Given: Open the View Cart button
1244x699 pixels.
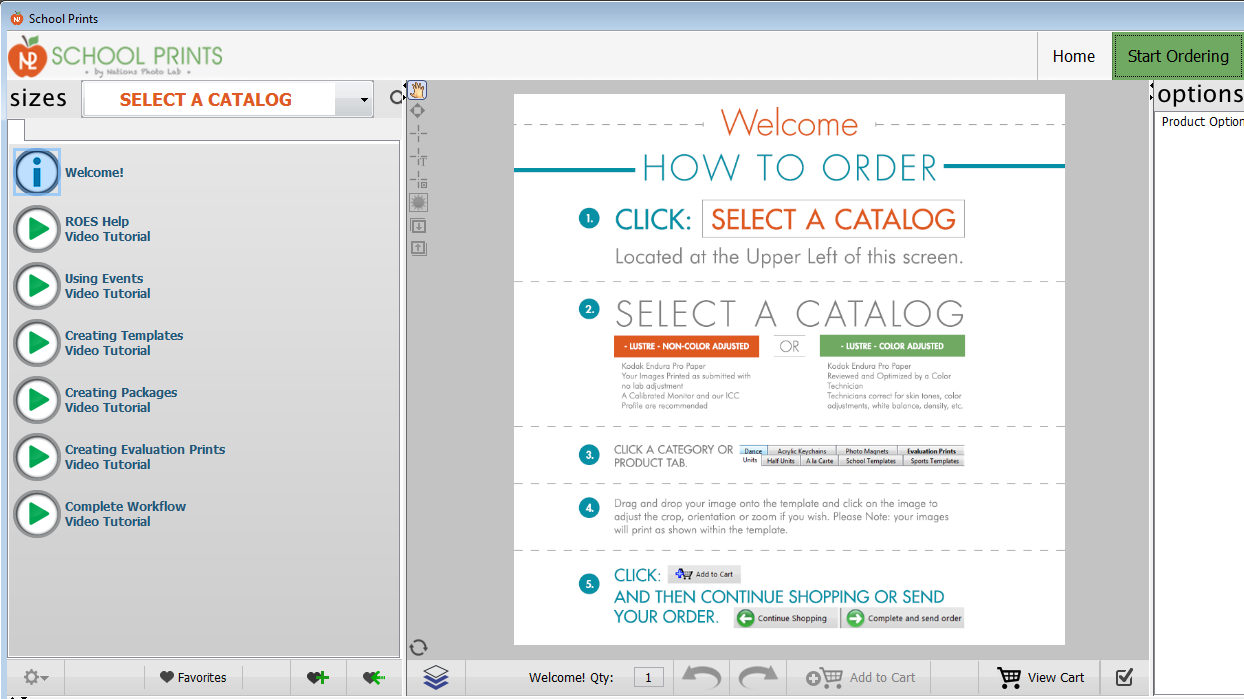Looking at the screenshot, I should click(1041, 677).
